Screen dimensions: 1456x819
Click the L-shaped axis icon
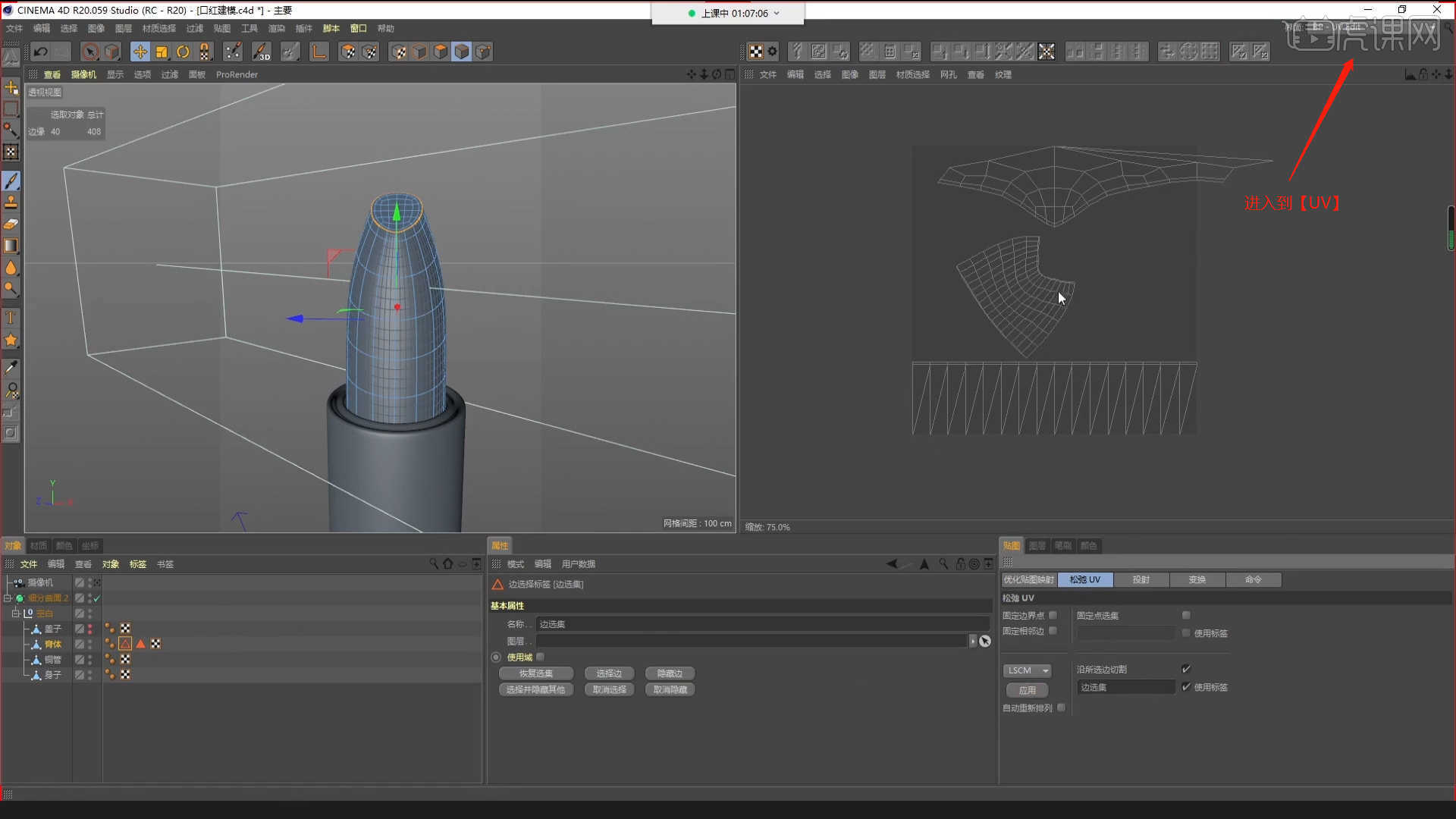[x=319, y=52]
